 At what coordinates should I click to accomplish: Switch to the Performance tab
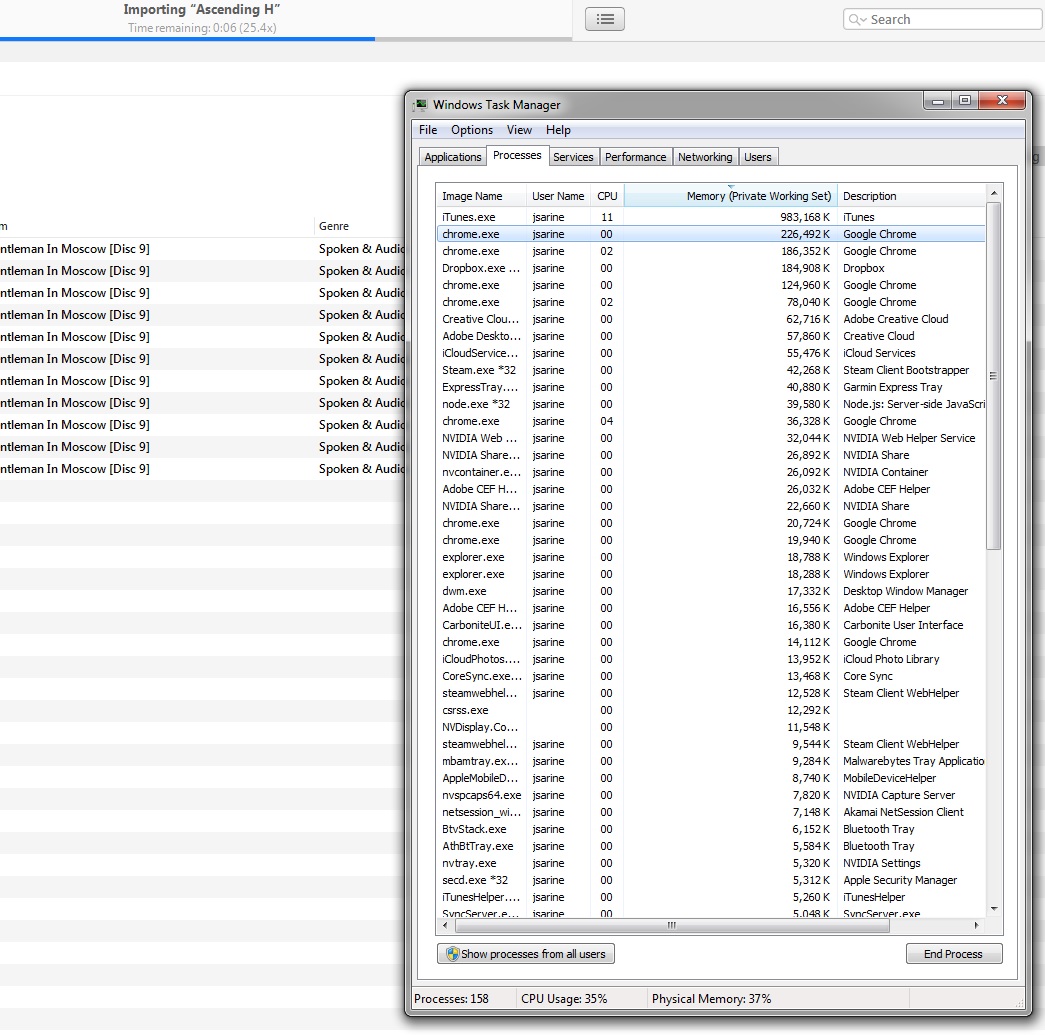(x=635, y=157)
